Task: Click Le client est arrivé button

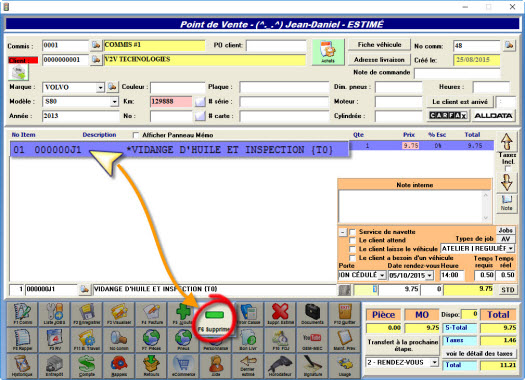Action: 460,101
